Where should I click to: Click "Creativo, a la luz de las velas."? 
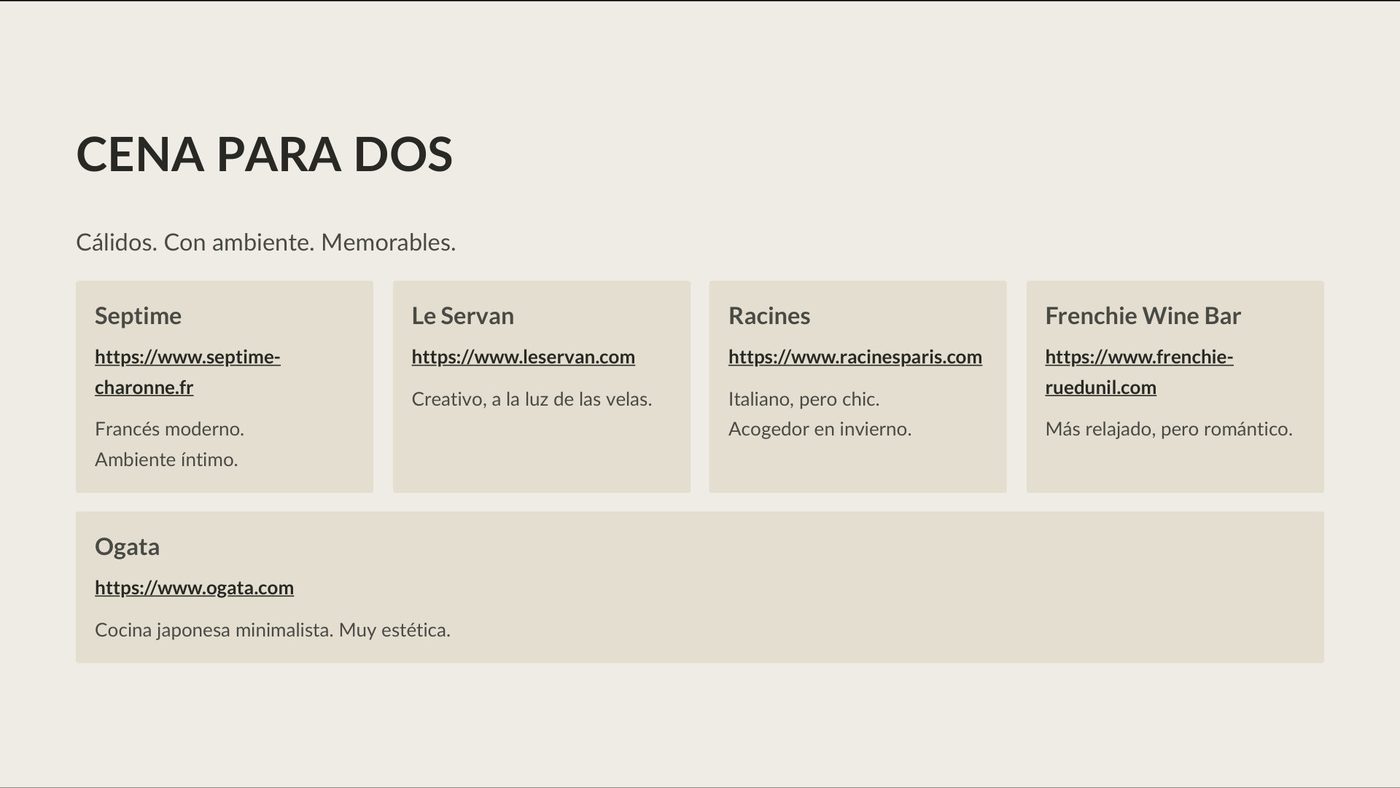click(532, 399)
